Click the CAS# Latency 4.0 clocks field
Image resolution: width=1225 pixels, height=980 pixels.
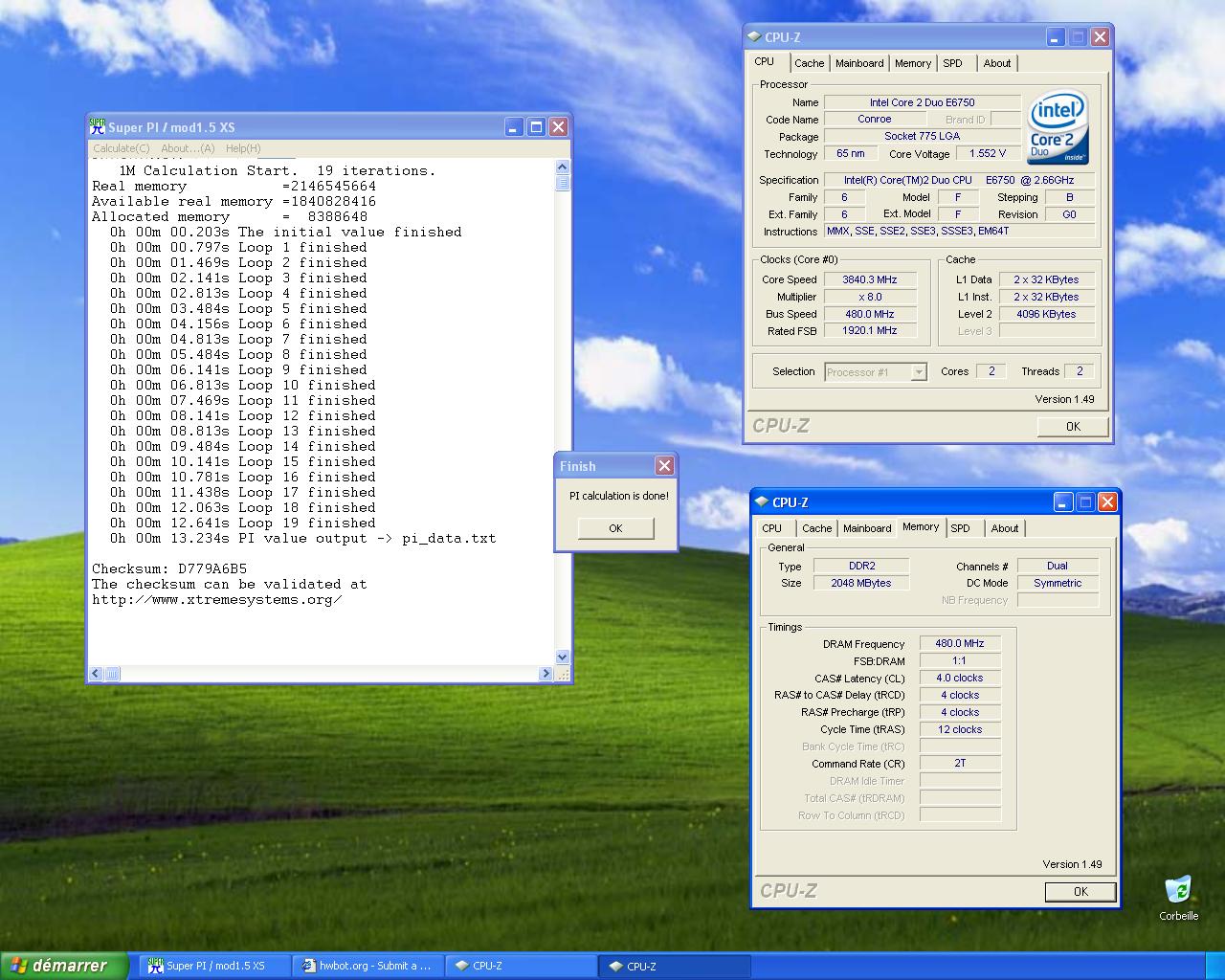(960, 679)
